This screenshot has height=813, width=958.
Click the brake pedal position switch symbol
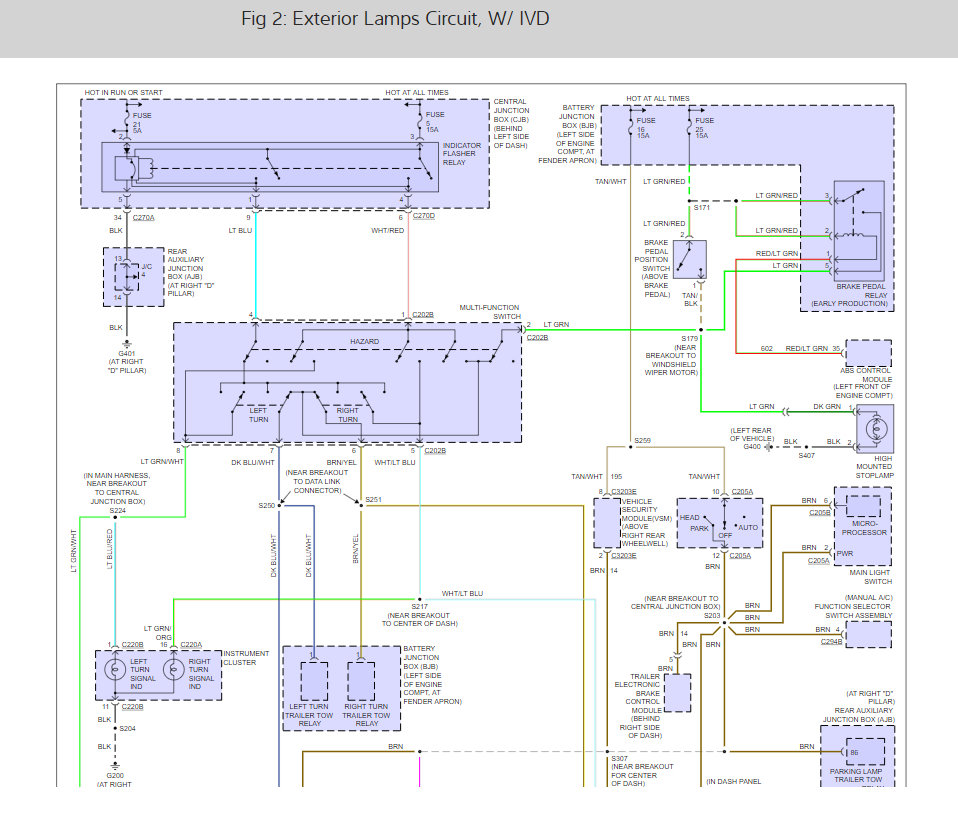click(690, 260)
